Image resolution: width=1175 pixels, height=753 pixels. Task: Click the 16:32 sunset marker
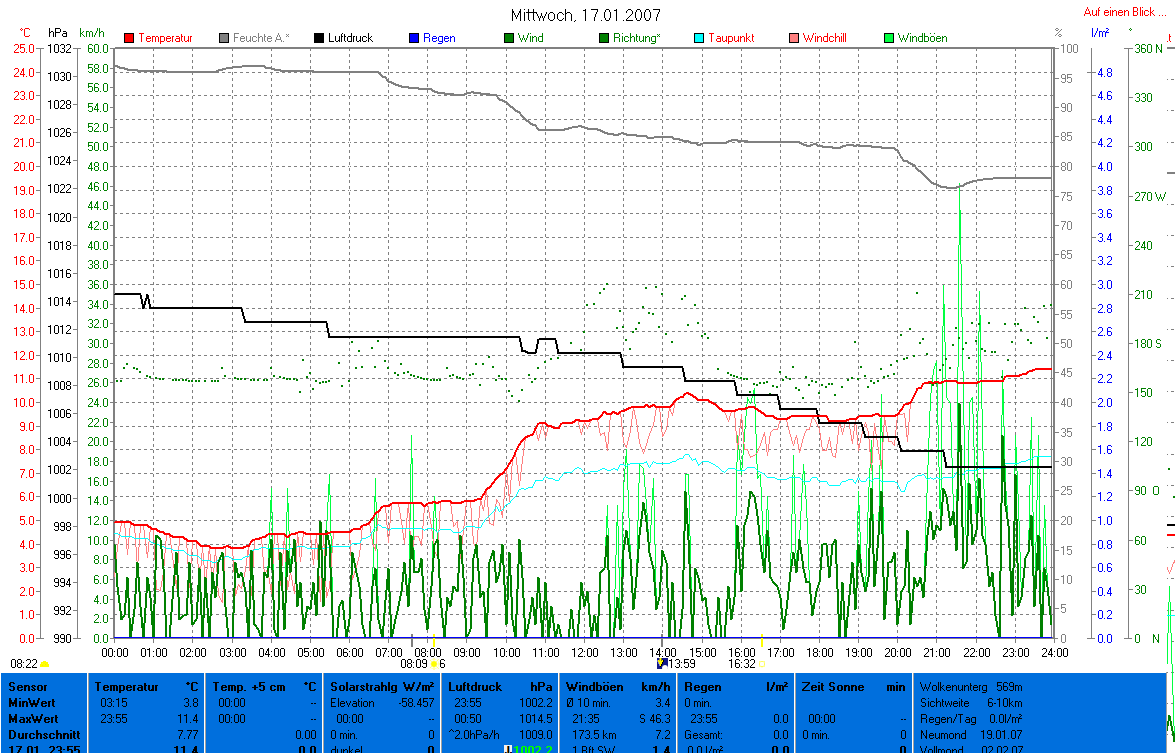coord(745,663)
